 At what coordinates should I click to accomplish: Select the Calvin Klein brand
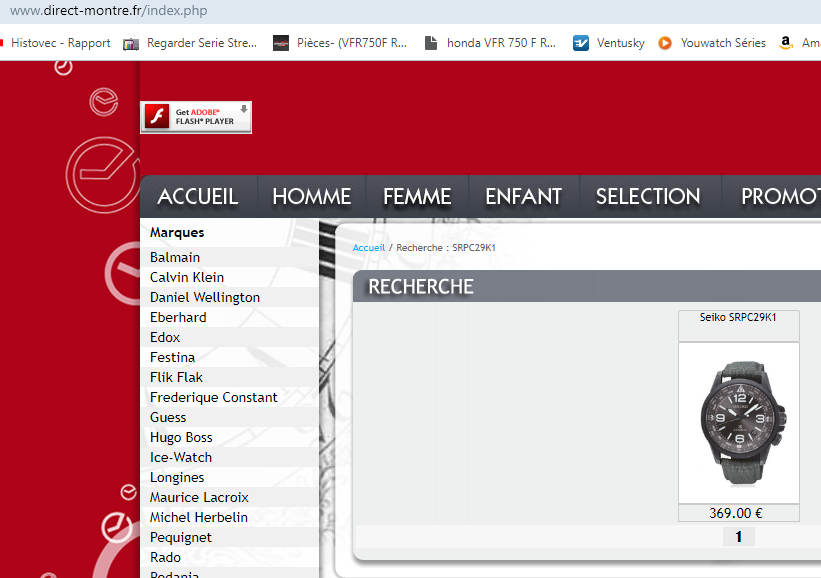point(187,277)
